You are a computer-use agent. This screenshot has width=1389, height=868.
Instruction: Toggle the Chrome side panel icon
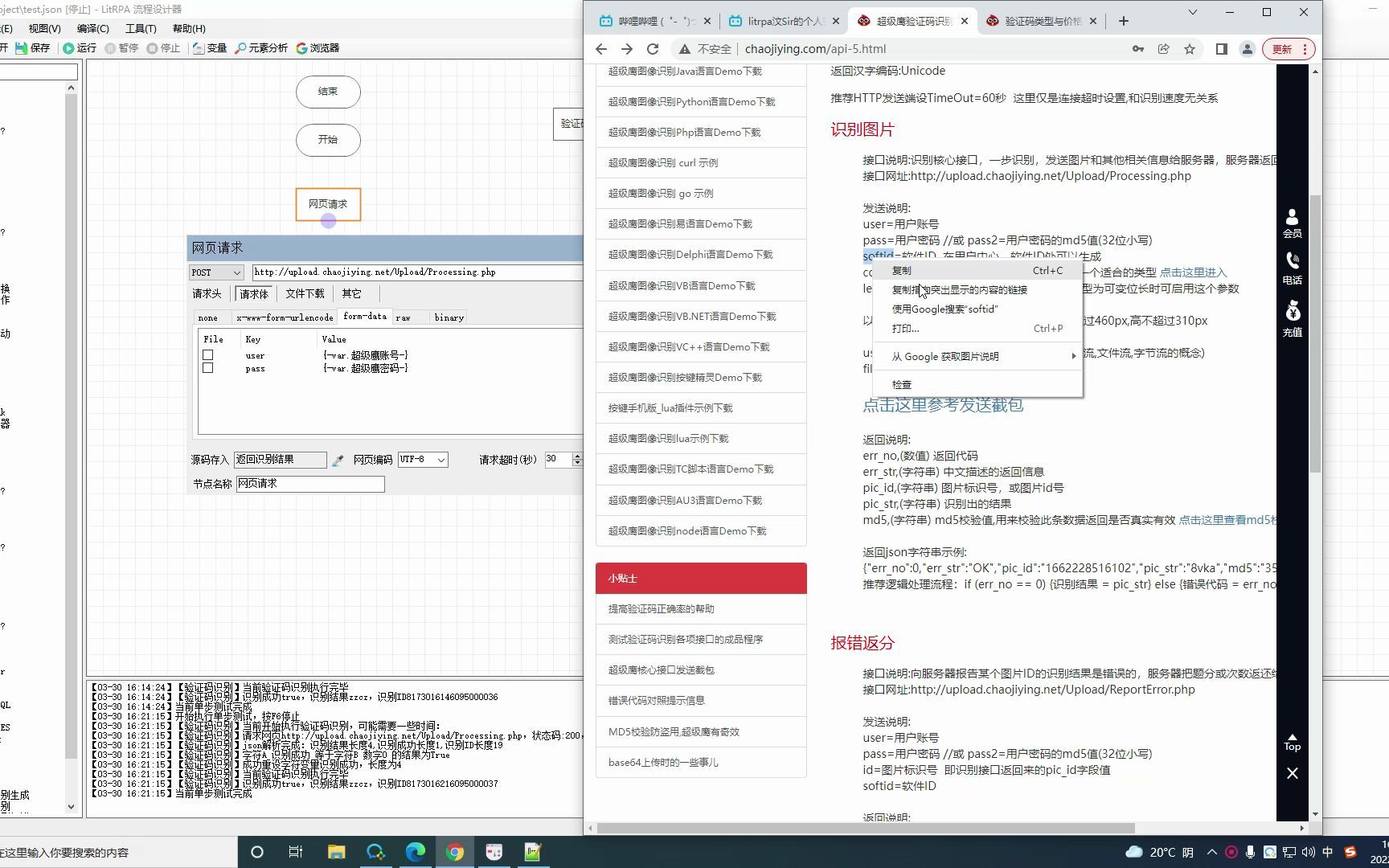[1221, 49]
